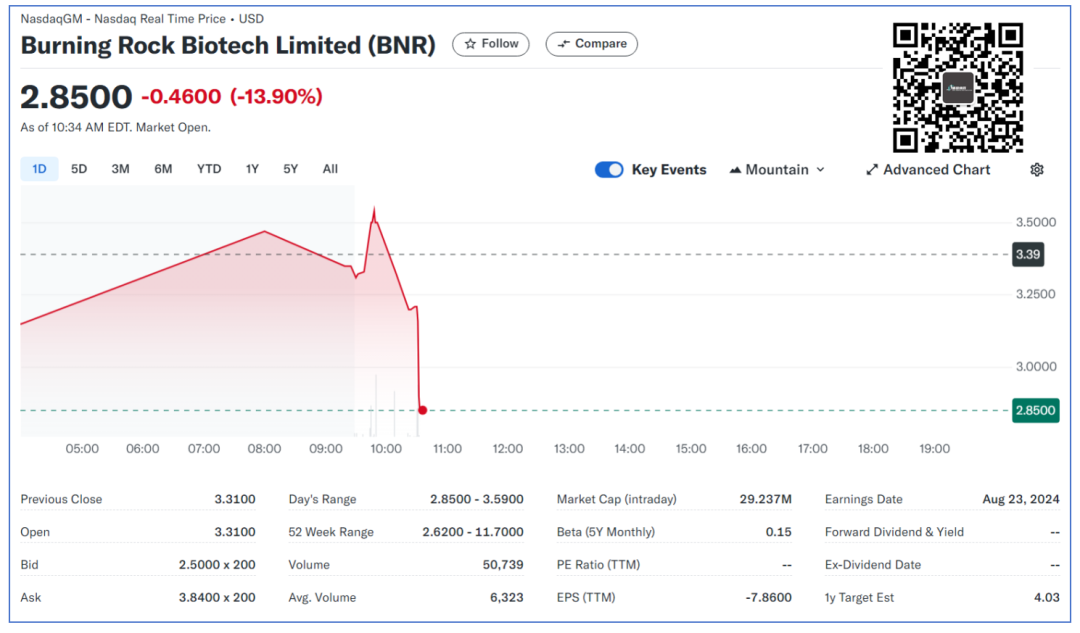Open the Advanced Chart link

pos(936,170)
